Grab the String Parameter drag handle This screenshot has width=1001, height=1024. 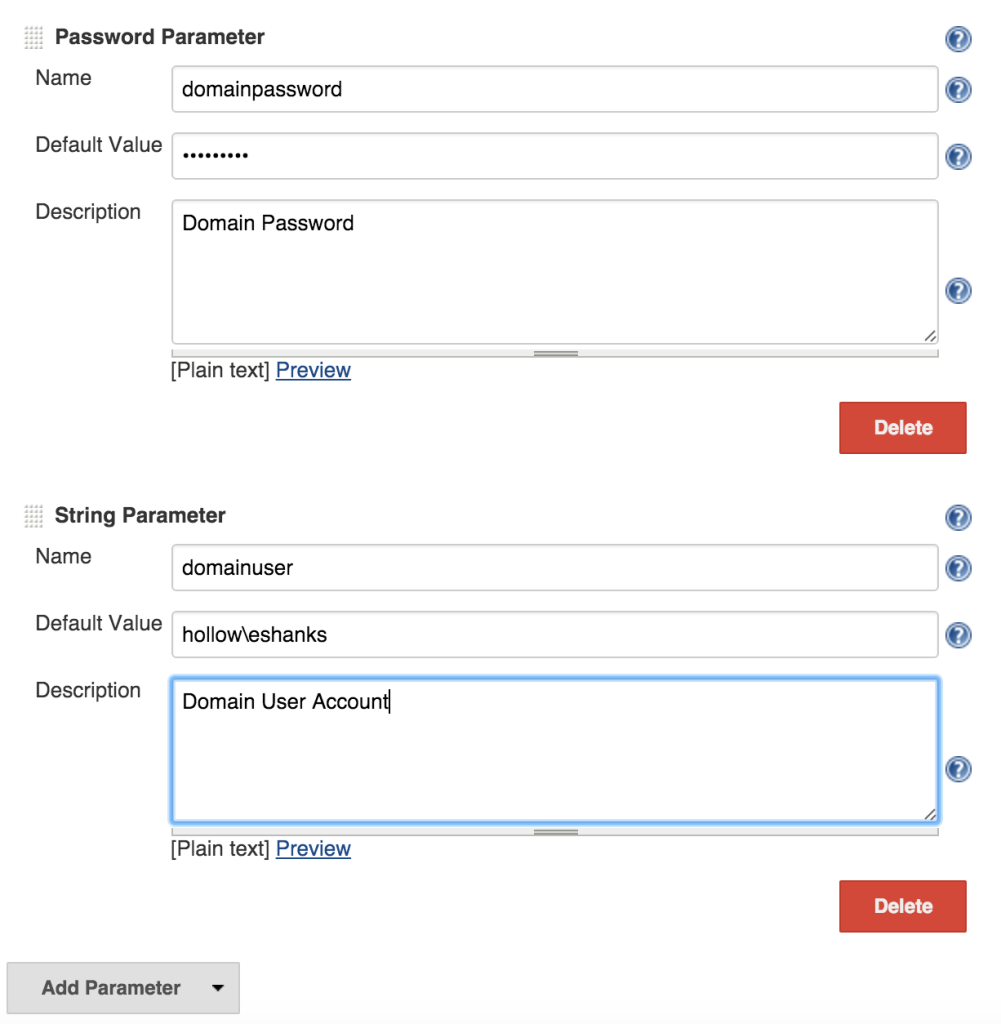click(34, 516)
